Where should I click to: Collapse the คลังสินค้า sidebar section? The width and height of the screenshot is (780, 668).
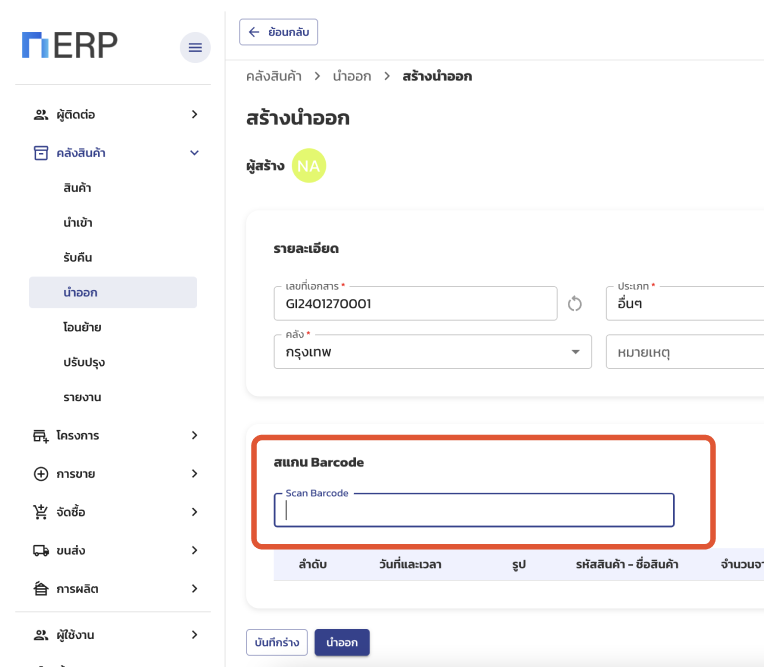tap(194, 153)
